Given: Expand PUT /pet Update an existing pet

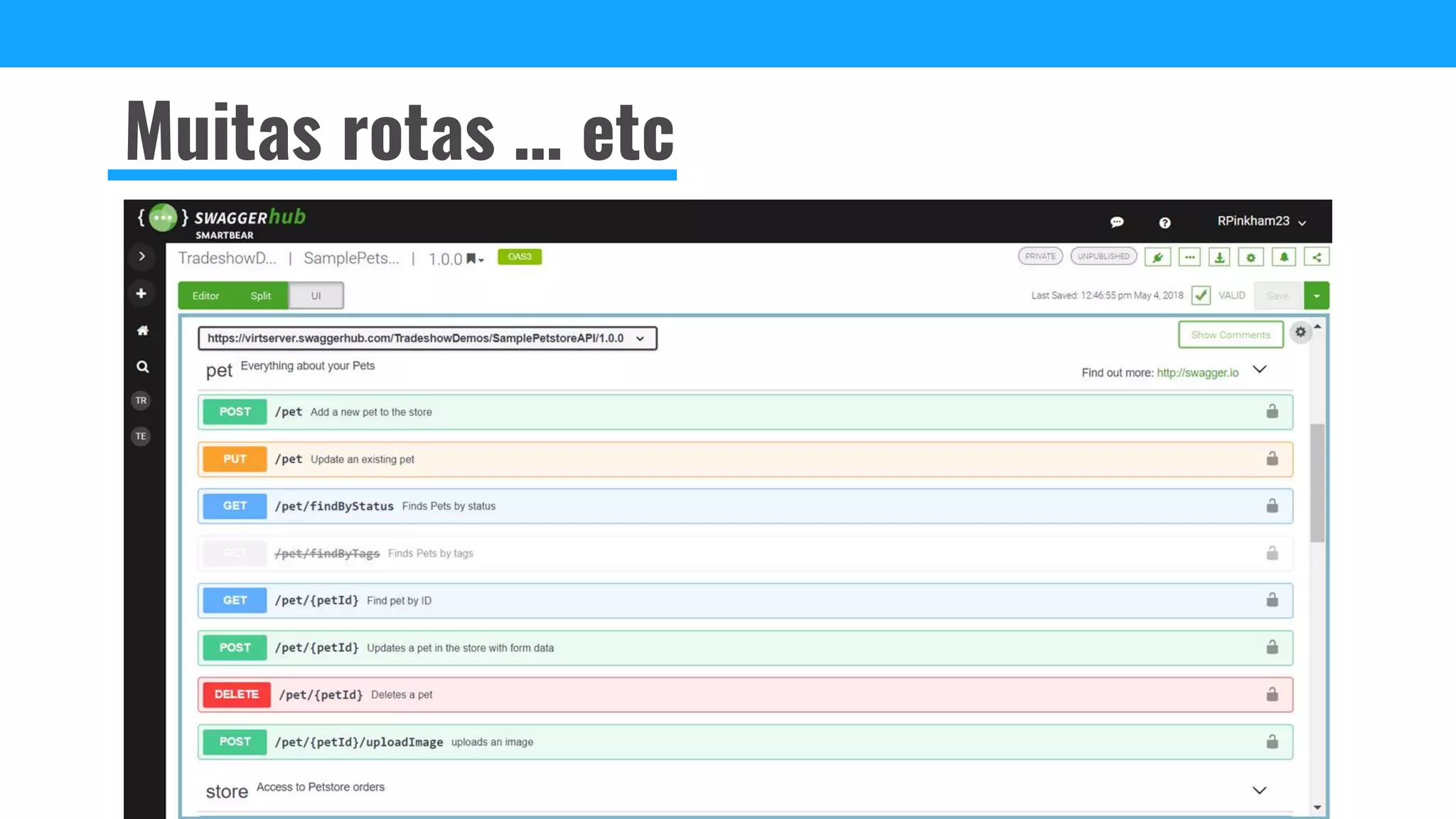Looking at the screenshot, I should click(x=745, y=459).
